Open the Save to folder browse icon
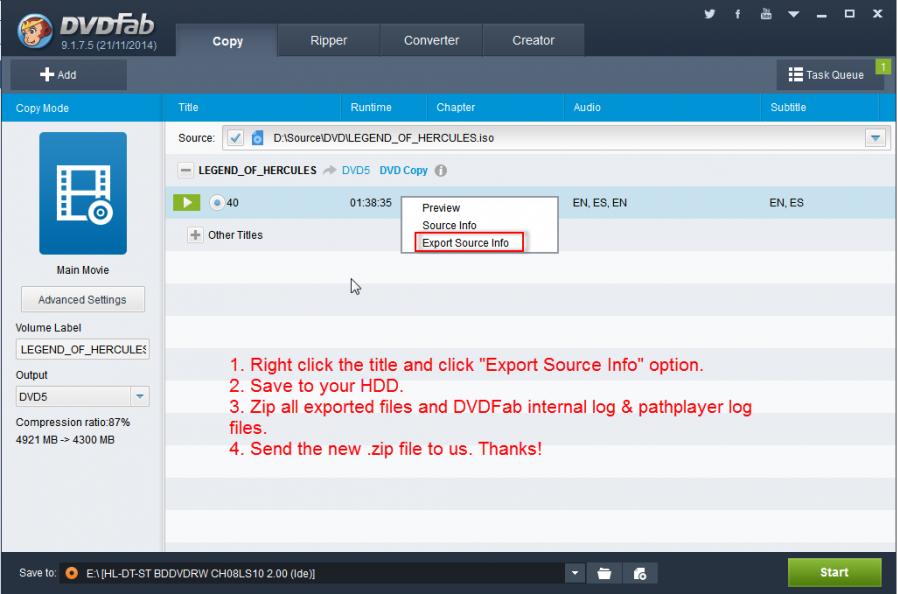Image resolution: width=900 pixels, height=594 pixels. 604,573
